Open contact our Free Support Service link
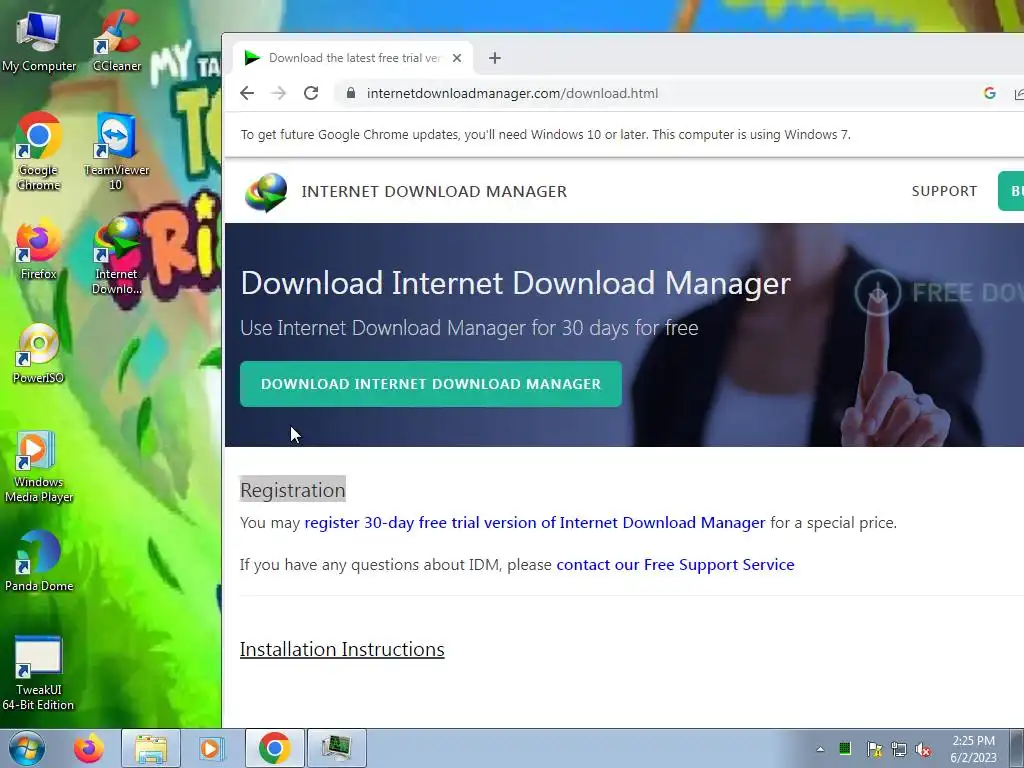1024x768 pixels. [675, 565]
